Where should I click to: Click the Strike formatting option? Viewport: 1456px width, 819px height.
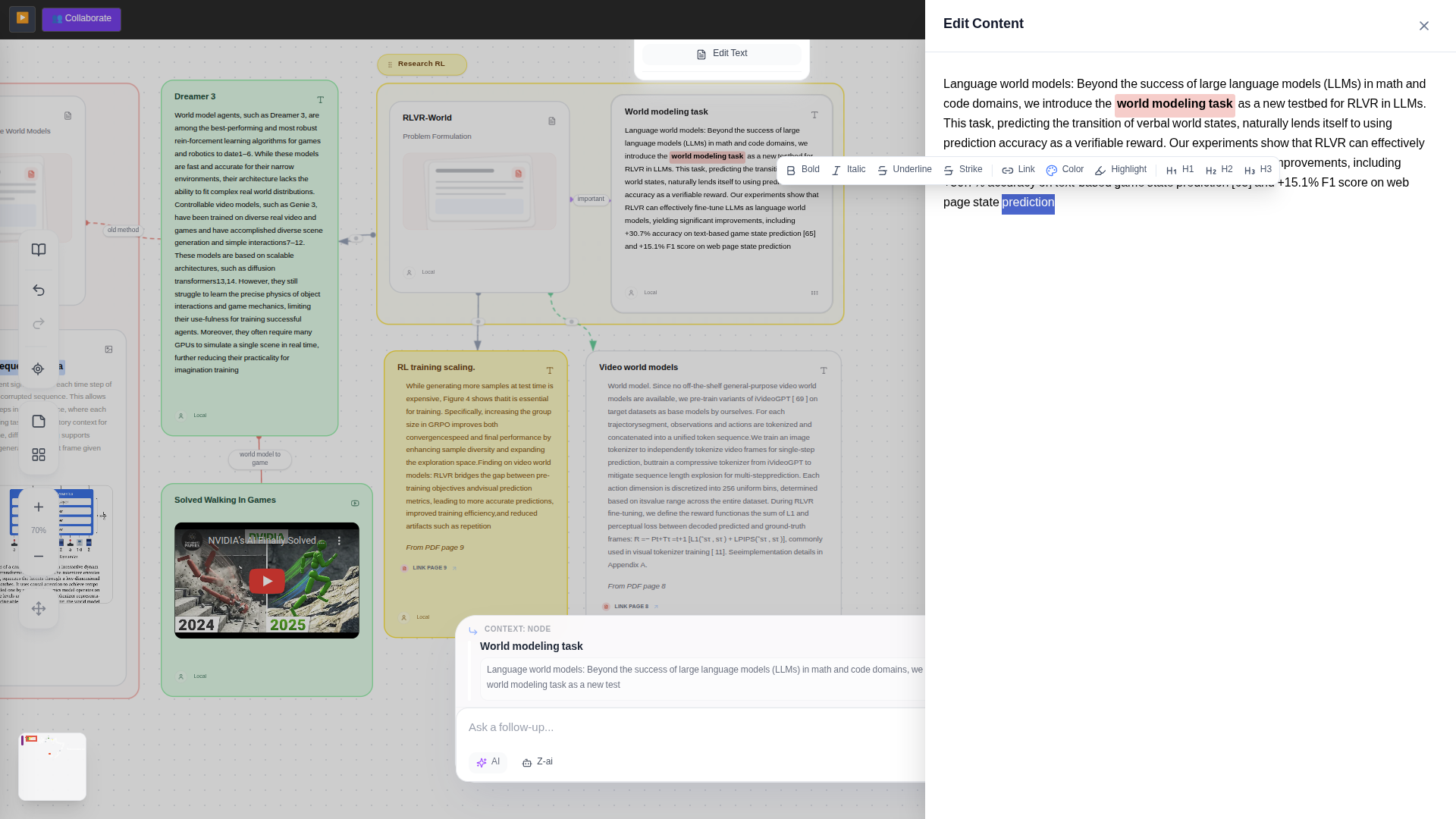[x=963, y=170]
